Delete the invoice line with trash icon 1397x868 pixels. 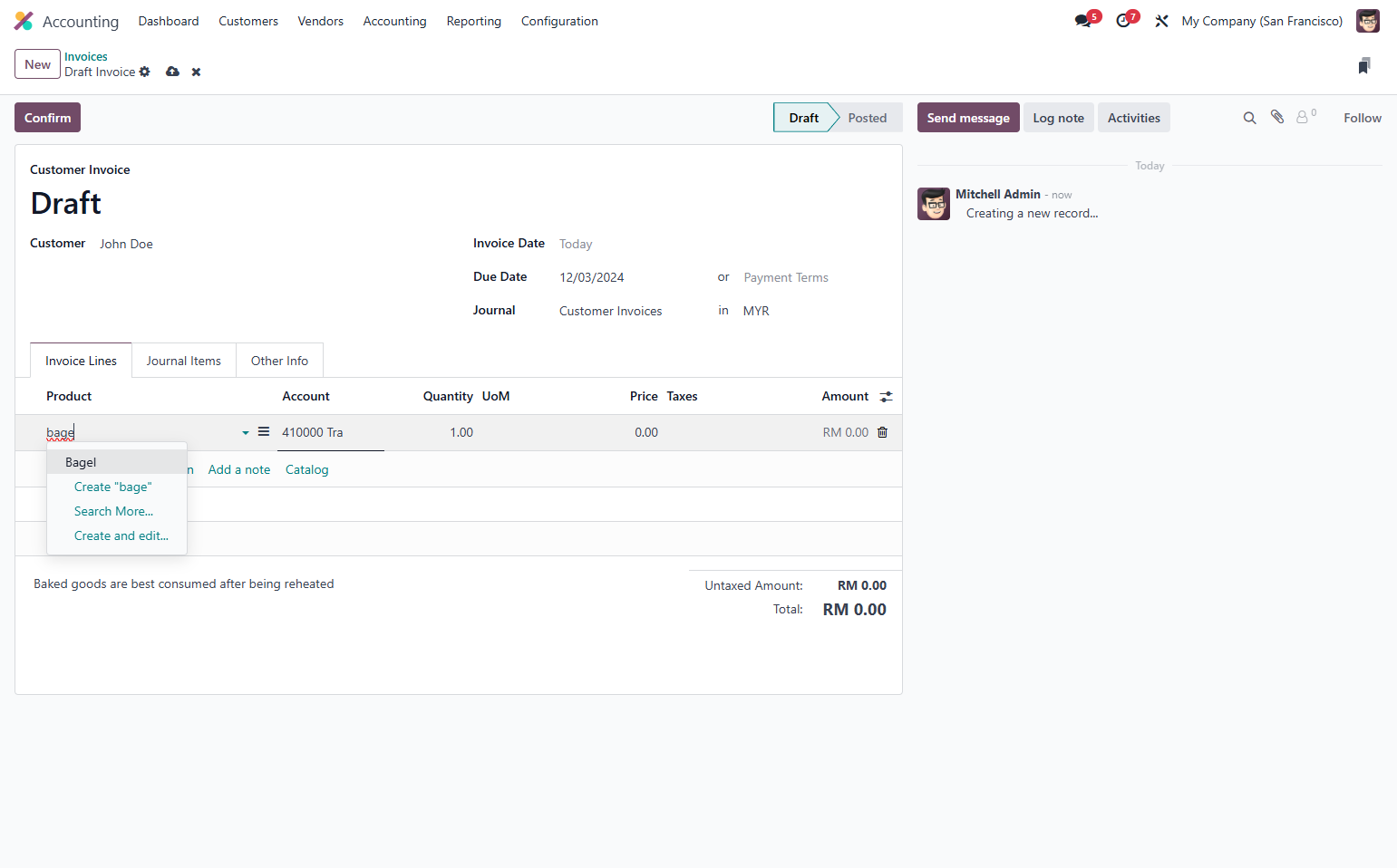click(882, 432)
